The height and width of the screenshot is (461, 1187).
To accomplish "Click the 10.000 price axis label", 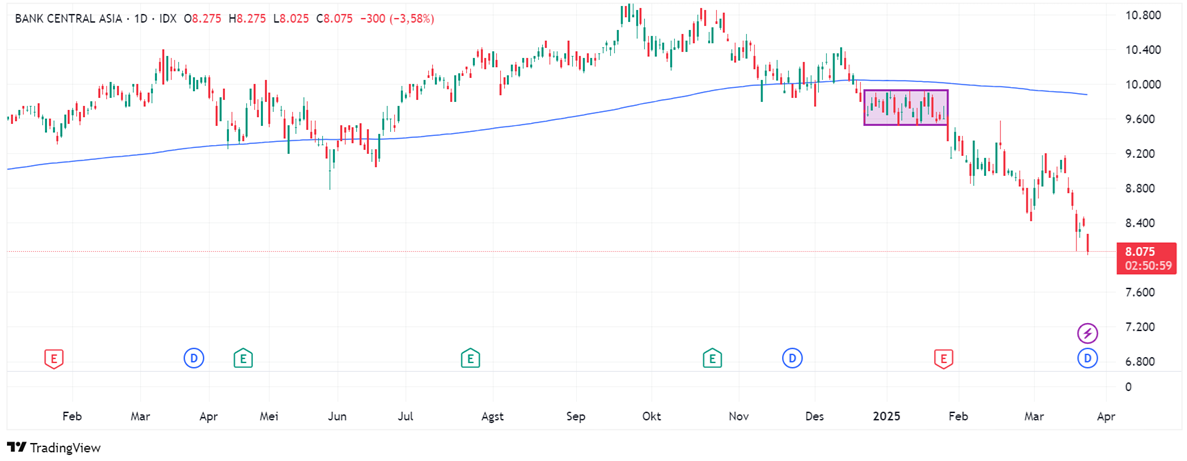I will point(1145,85).
